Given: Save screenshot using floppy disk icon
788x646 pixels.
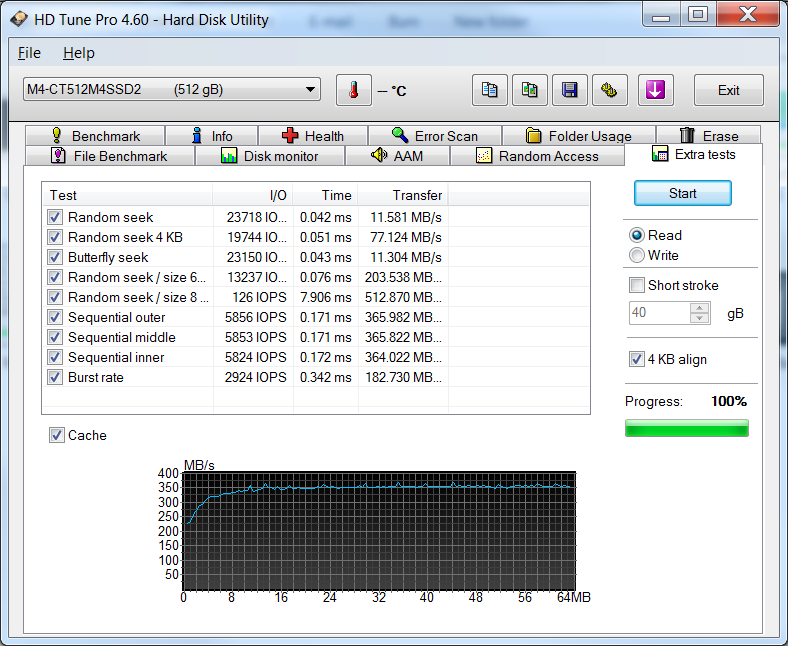Looking at the screenshot, I should 569,90.
